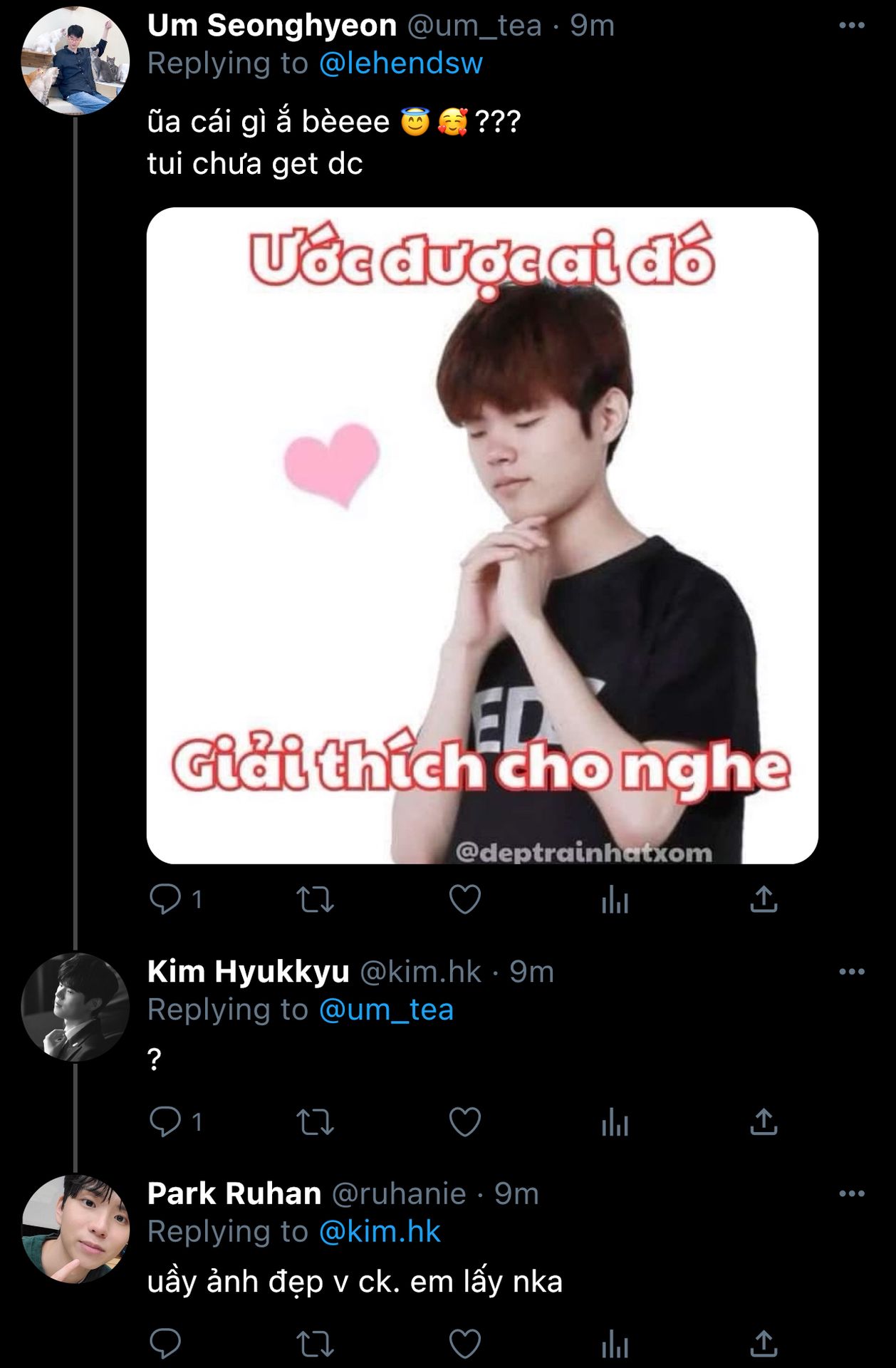
Task: Open Um Seonghyeon's profile picture
Action: tap(75, 61)
